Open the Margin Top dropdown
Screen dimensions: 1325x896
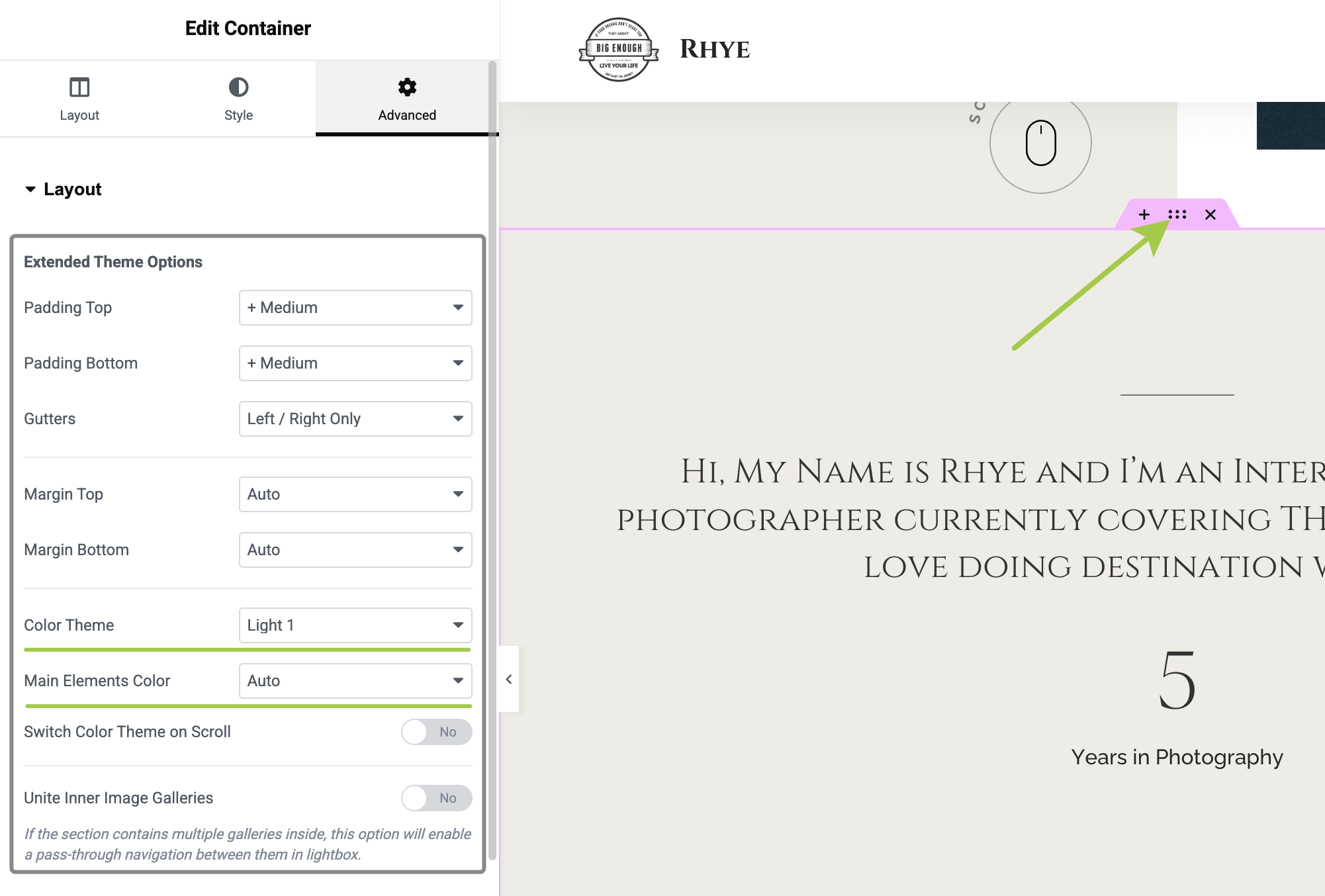(x=355, y=494)
